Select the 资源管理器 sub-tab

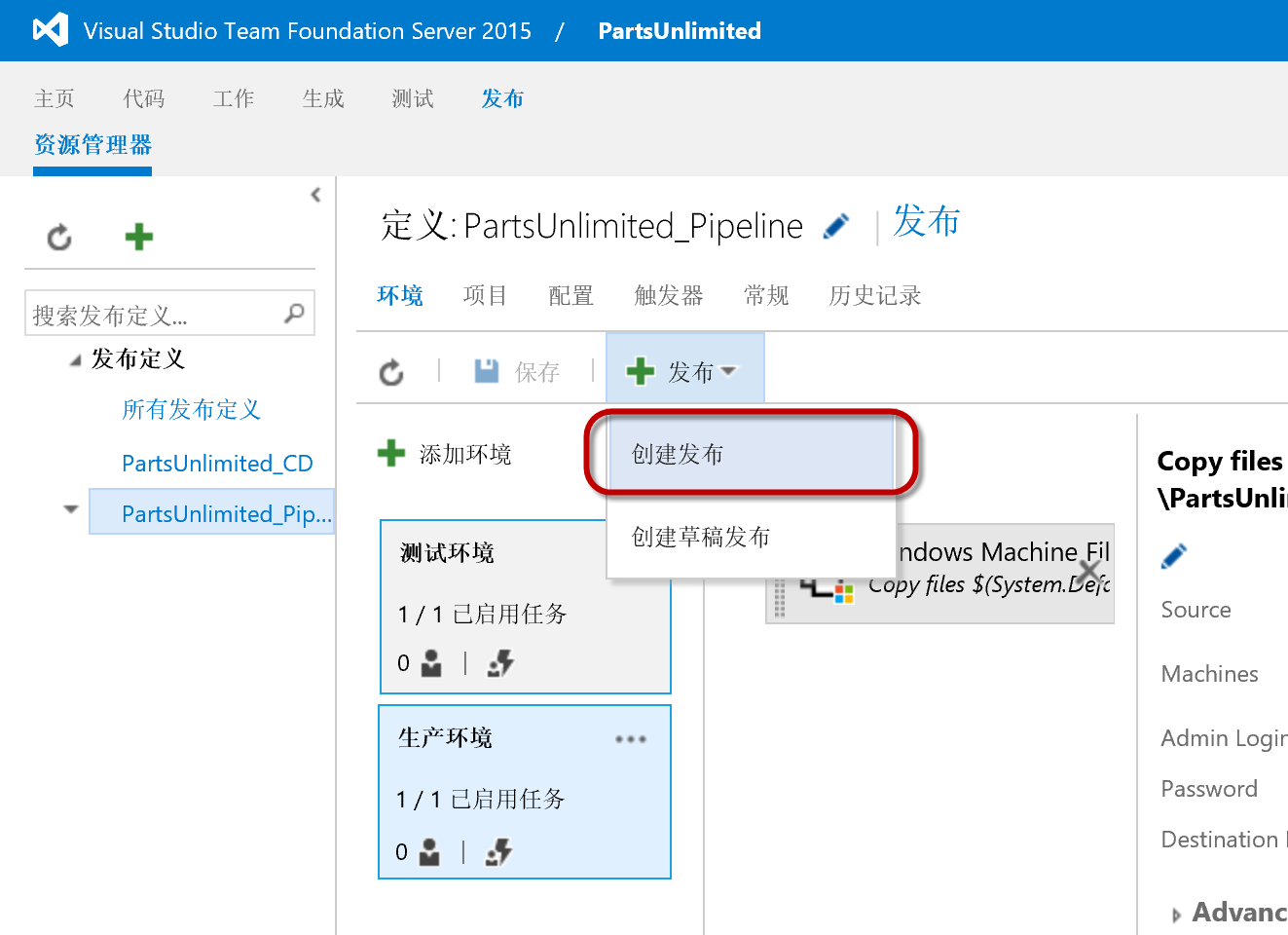(92, 145)
